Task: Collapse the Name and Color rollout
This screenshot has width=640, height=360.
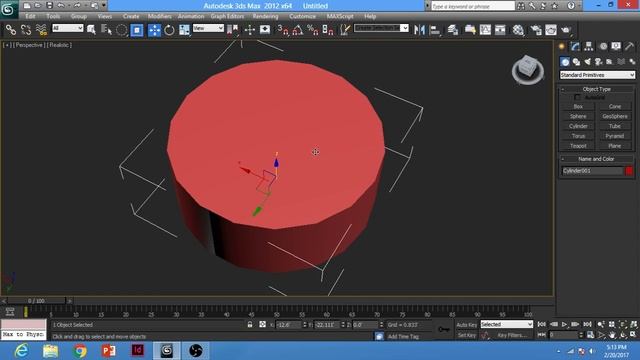Action: coord(596,159)
